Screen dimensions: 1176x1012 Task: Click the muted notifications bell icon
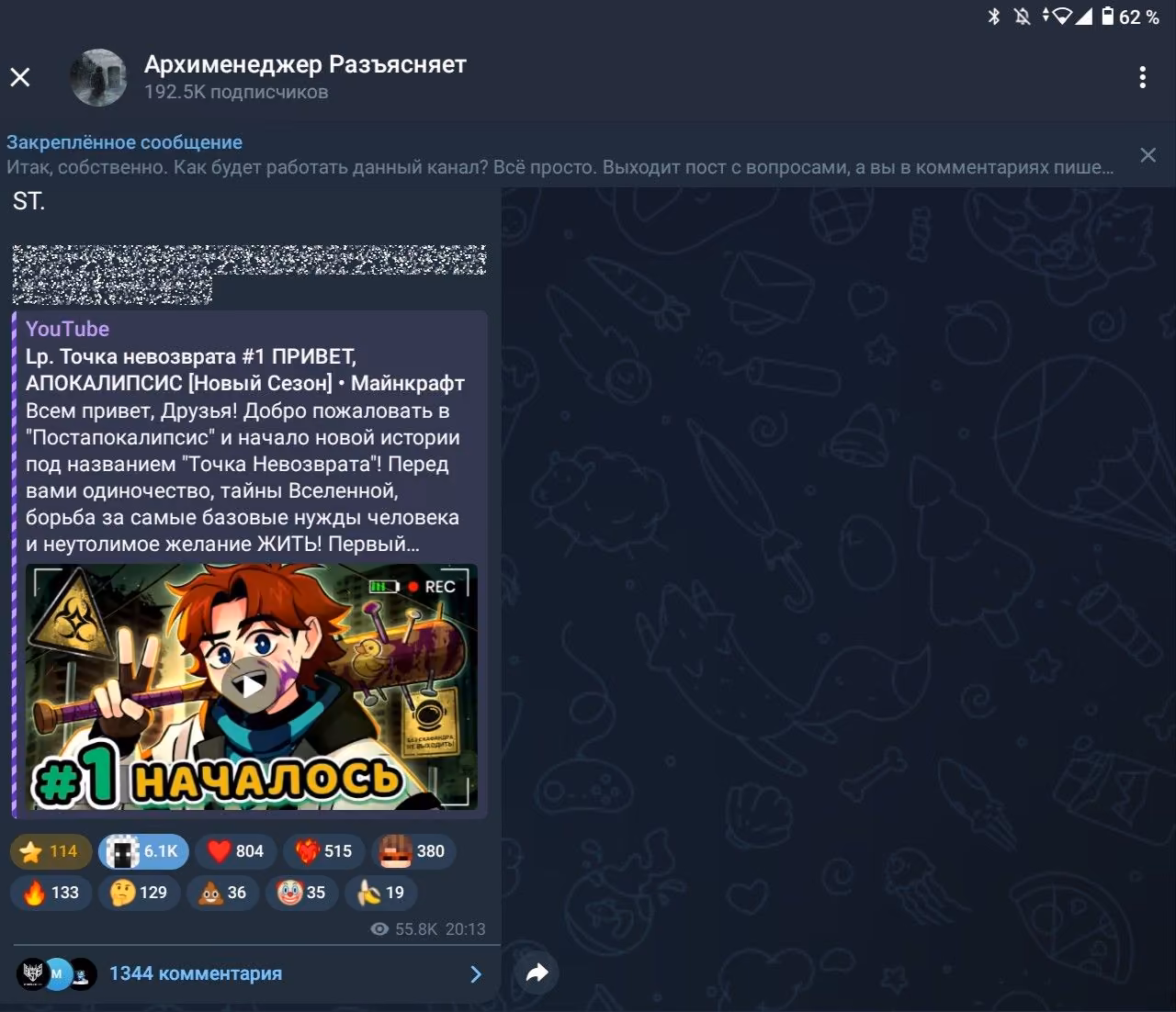tap(1023, 17)
